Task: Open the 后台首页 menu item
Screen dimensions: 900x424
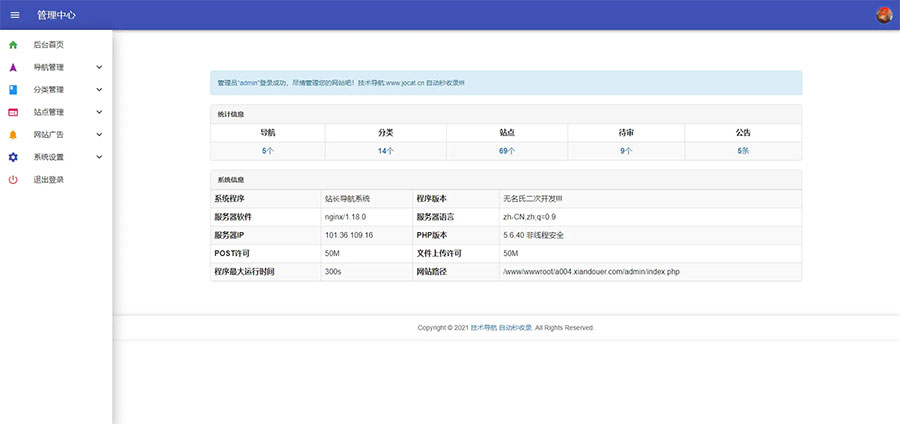Action: click(49, 45)
